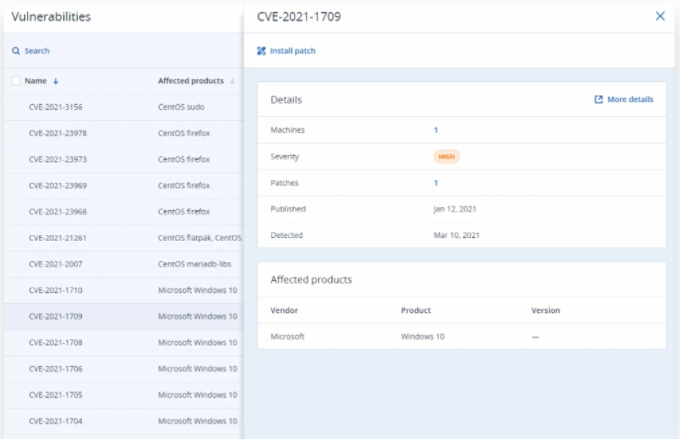Select the CVE-2021-1708 row
The width and height of the screenshot is (680, 439).
pyautogui.click(x=124, y=343)
